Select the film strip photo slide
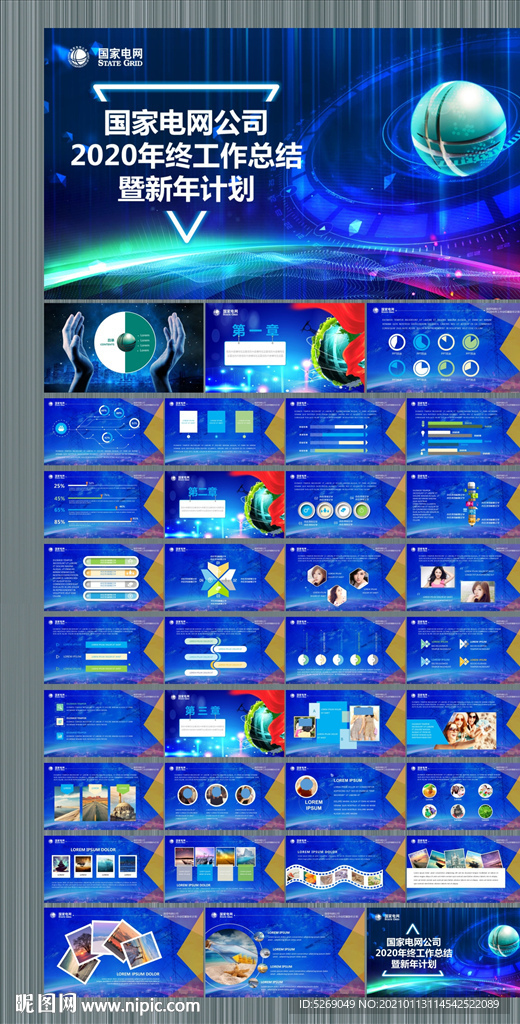The width and height of the screenshot is (520, 1024). [346, 868]
